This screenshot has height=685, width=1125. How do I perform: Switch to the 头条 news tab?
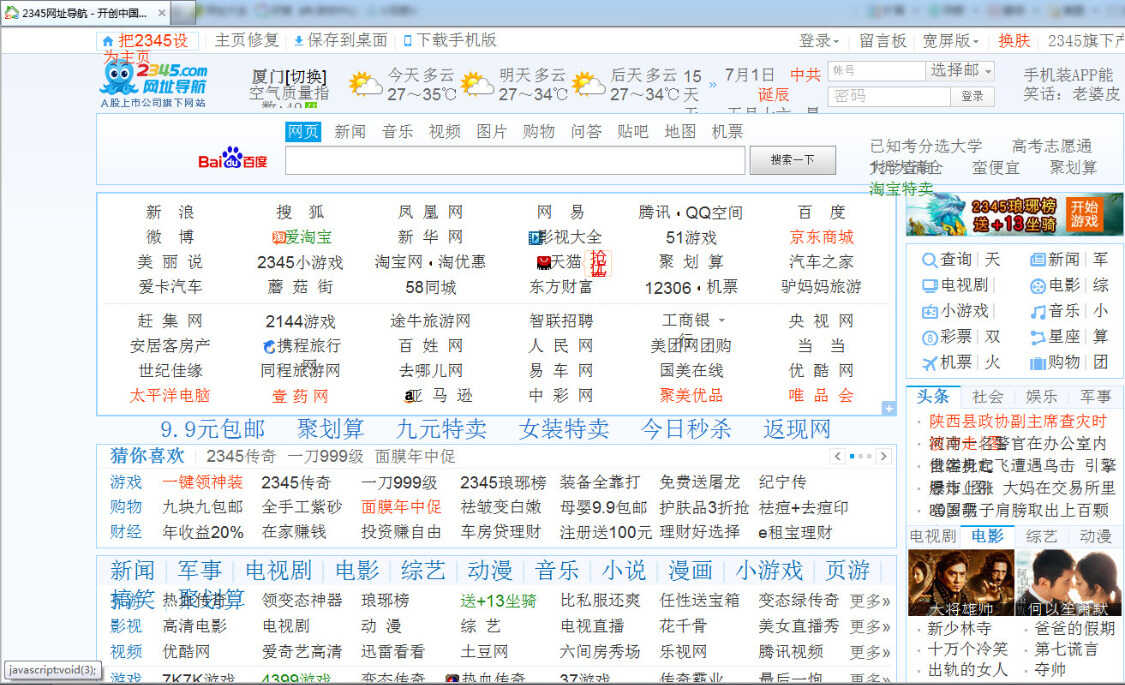(933, 396)
